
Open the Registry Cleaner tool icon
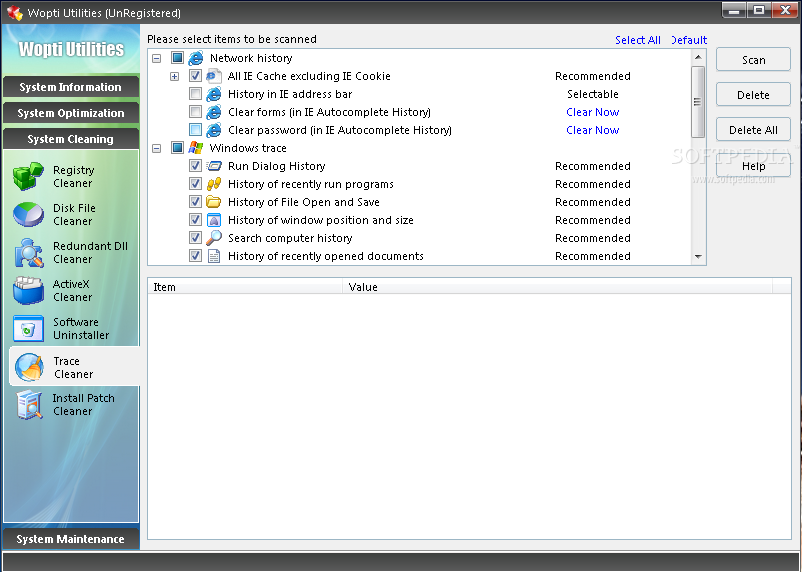coord(28,177)
